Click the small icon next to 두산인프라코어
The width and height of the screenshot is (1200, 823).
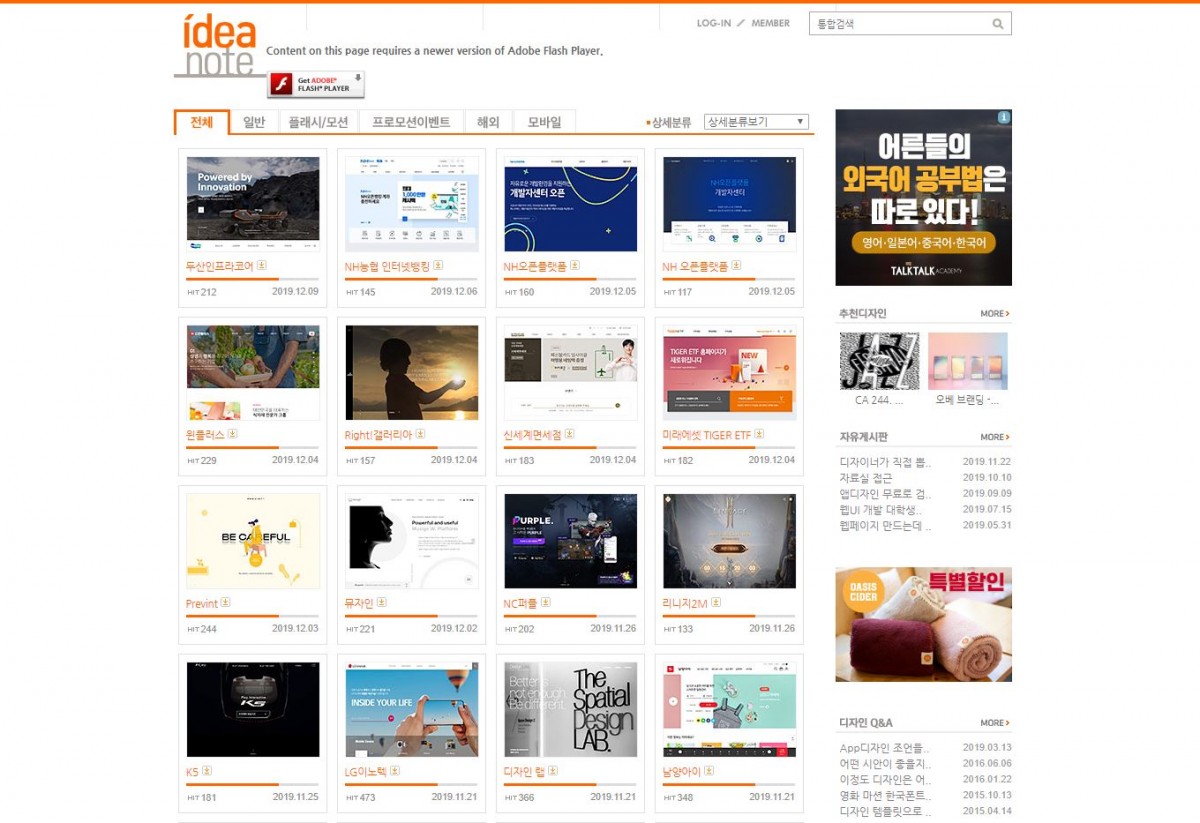(x=262, y=266)
